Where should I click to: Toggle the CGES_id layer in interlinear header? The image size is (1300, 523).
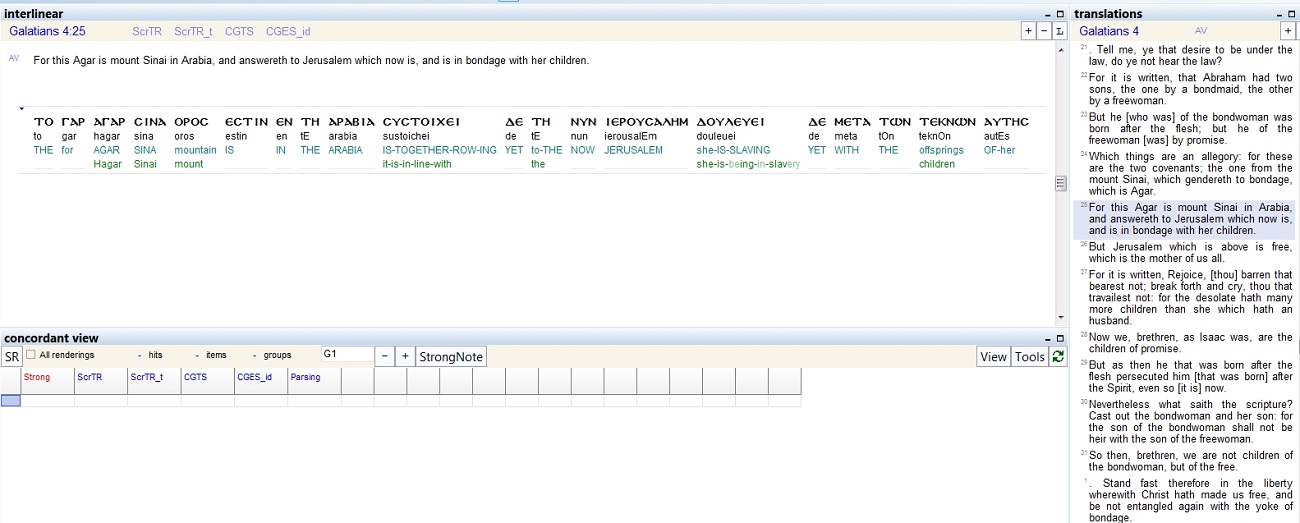(x=288, y=32)
